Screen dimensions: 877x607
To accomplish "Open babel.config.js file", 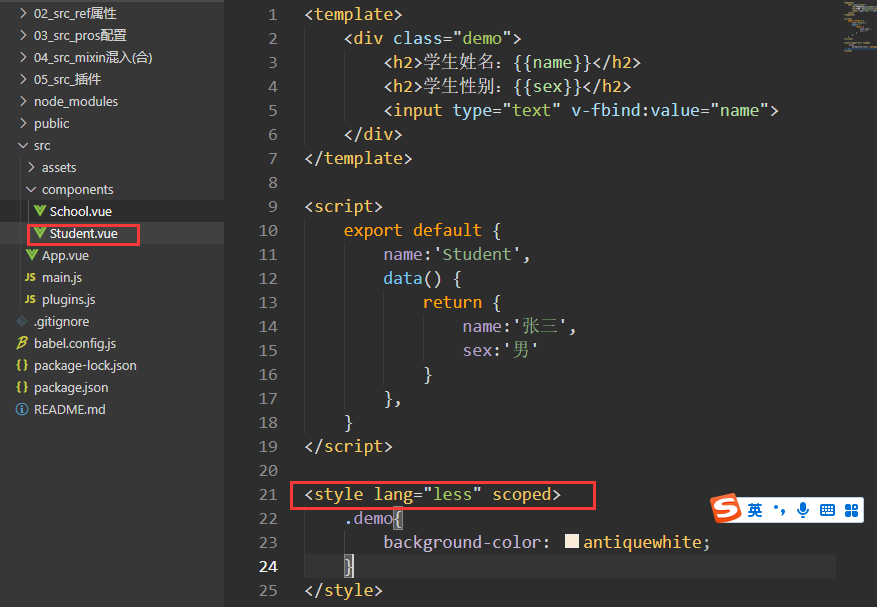I will click(75, 344).
